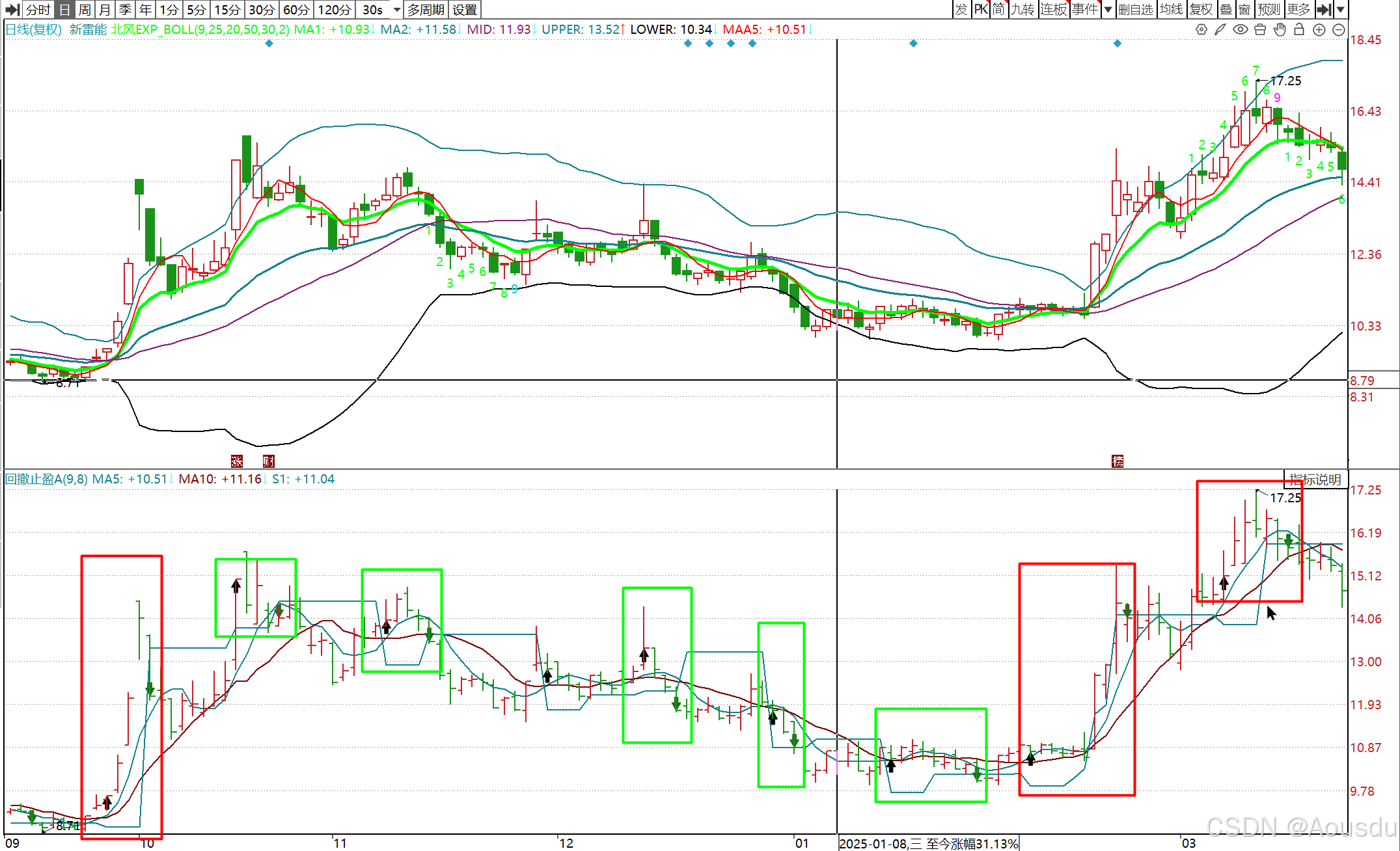Open dropdown arrow next to 事件
Viewport: 1400px width, 851px height.
coord(1108,9)
